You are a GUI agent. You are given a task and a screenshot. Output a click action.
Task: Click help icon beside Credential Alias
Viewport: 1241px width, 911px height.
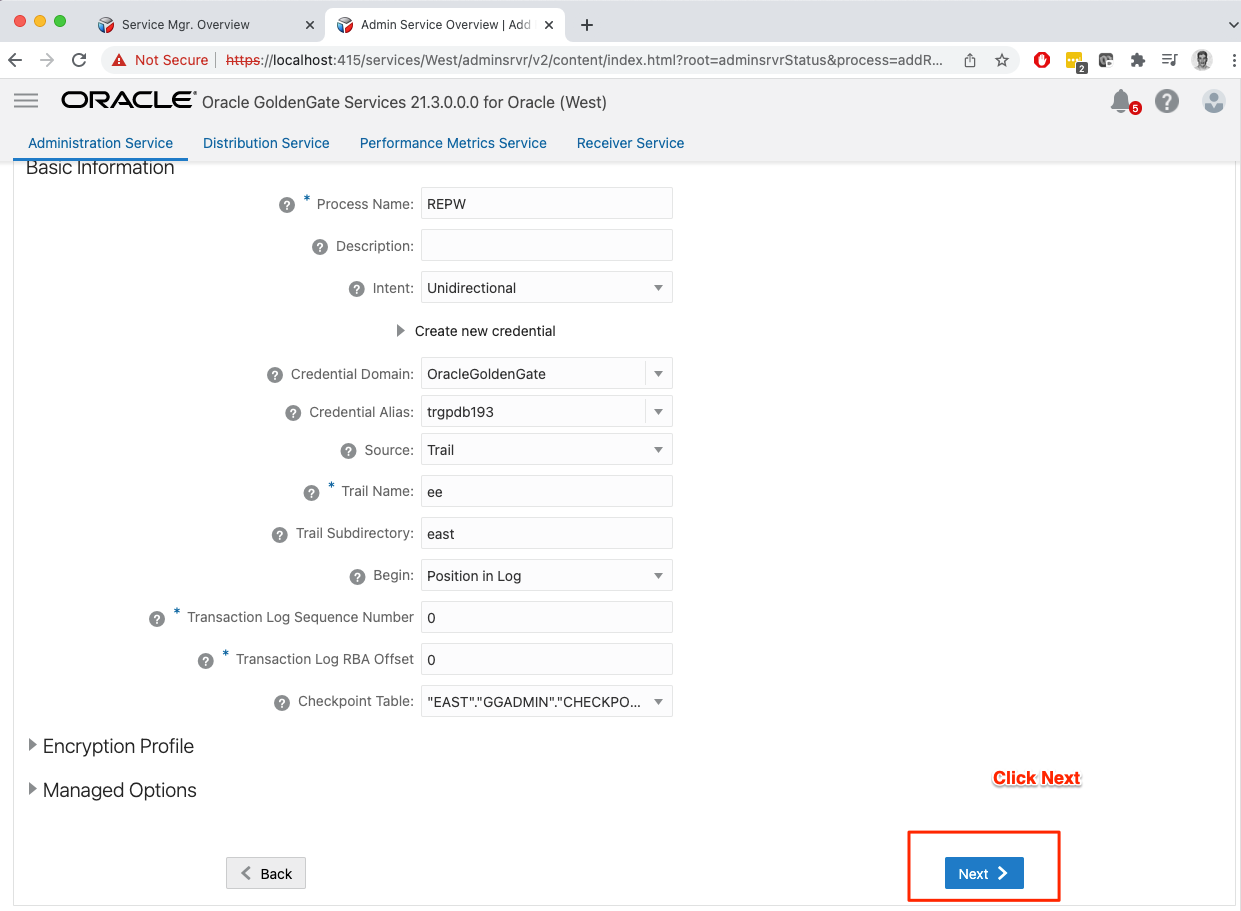pyautogui.click(x=293, y=413)
